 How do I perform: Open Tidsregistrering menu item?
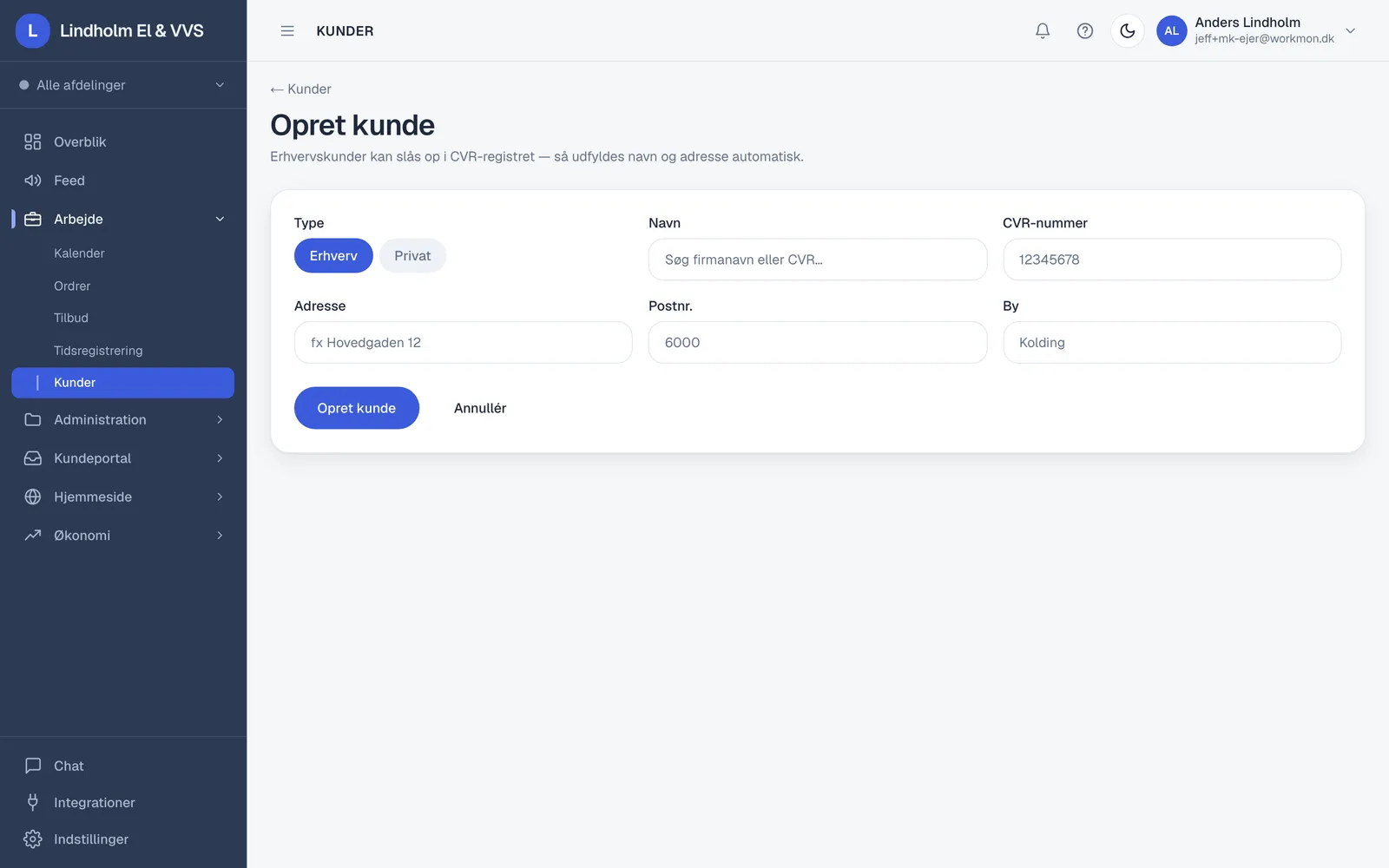click(x=98, y=351)
